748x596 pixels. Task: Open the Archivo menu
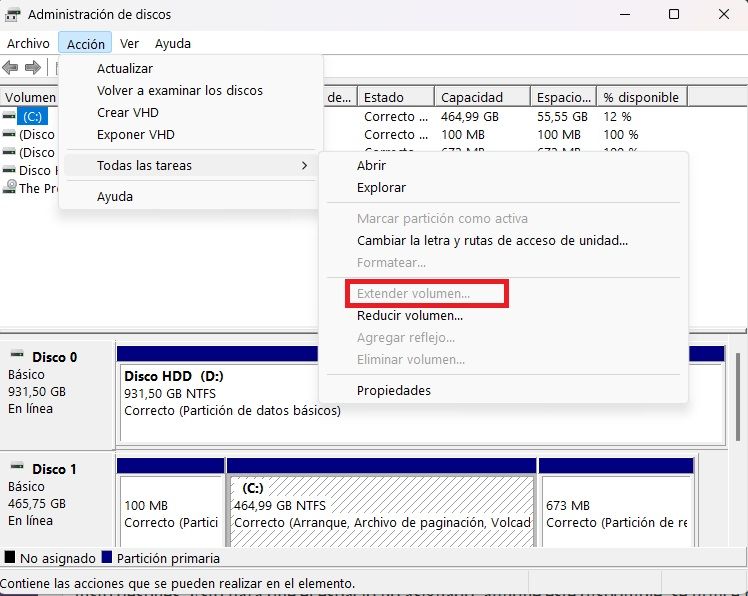(28, 43)
